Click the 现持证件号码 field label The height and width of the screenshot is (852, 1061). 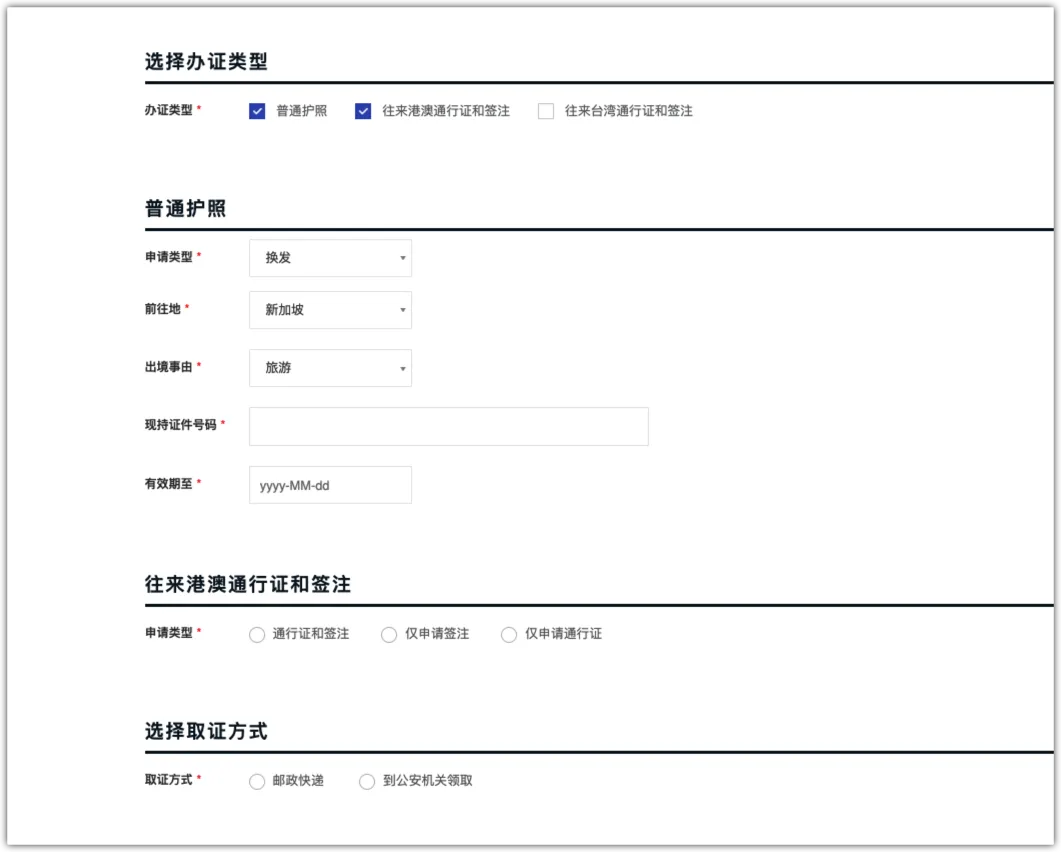[181, 425]
